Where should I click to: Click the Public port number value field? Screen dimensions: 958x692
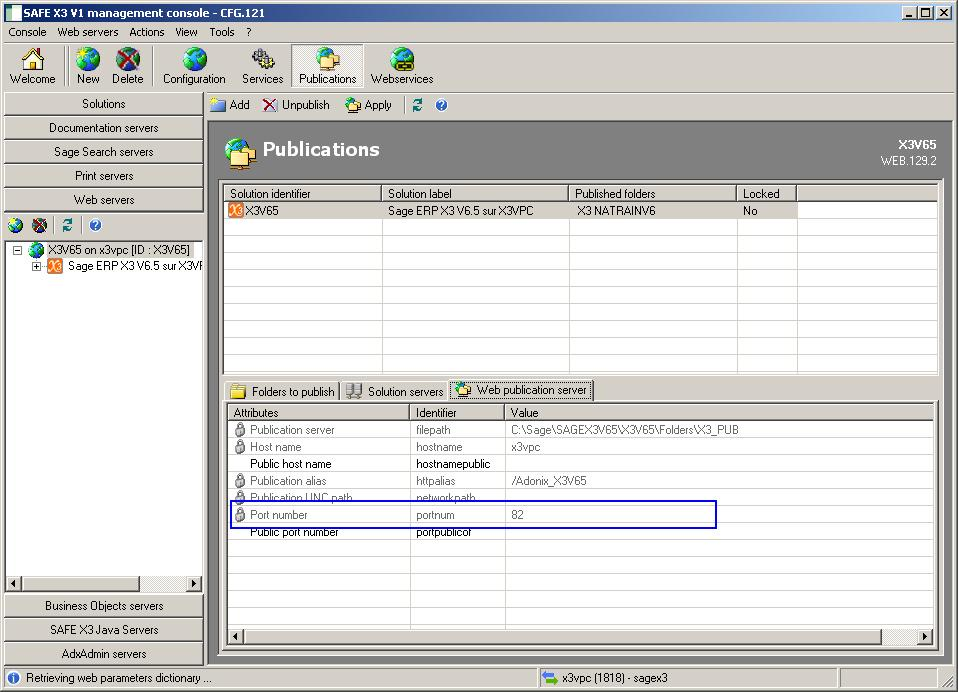(x=719, y=532)
